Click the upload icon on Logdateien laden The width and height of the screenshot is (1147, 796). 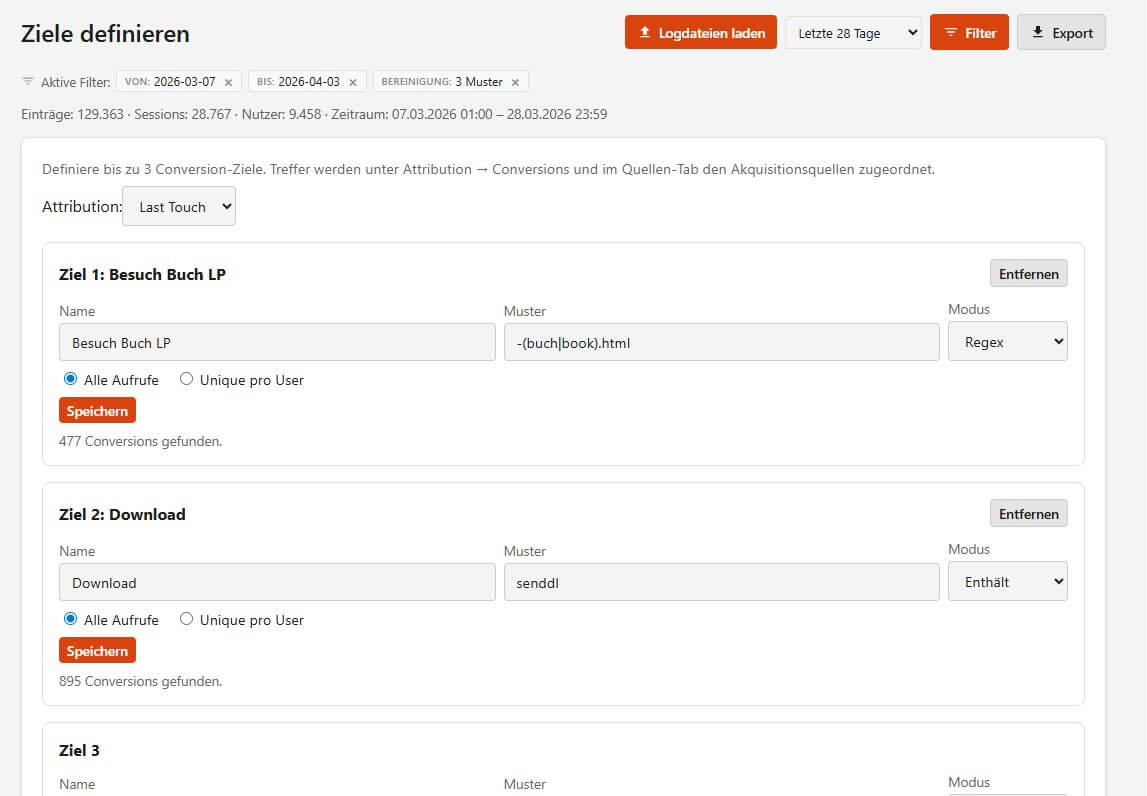pos(644,32)
